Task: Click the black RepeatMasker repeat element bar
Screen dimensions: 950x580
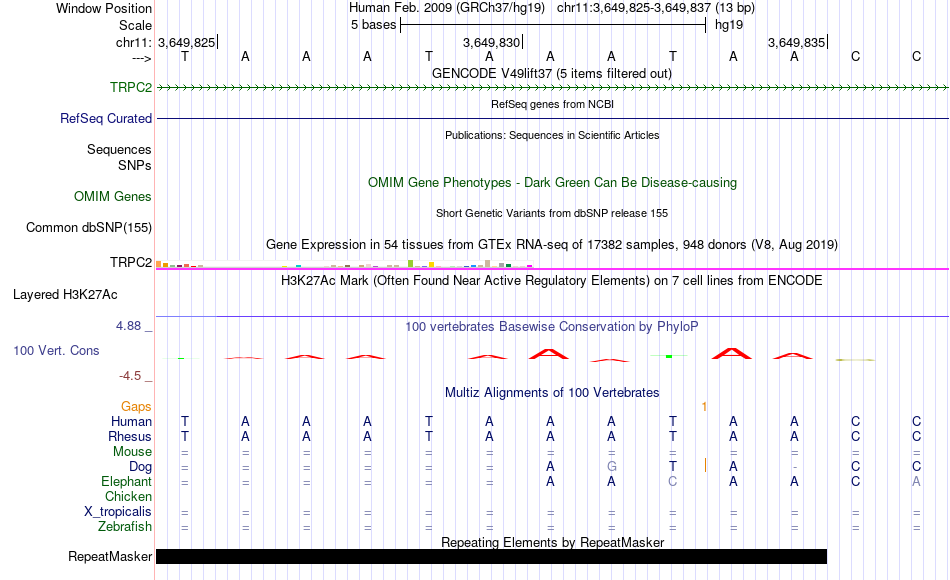Action: (491, 556)
